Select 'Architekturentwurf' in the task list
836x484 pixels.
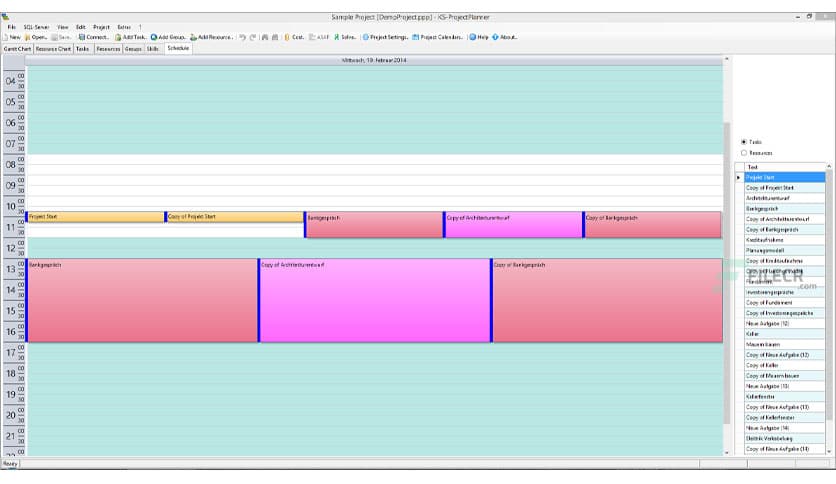[785, 198]
